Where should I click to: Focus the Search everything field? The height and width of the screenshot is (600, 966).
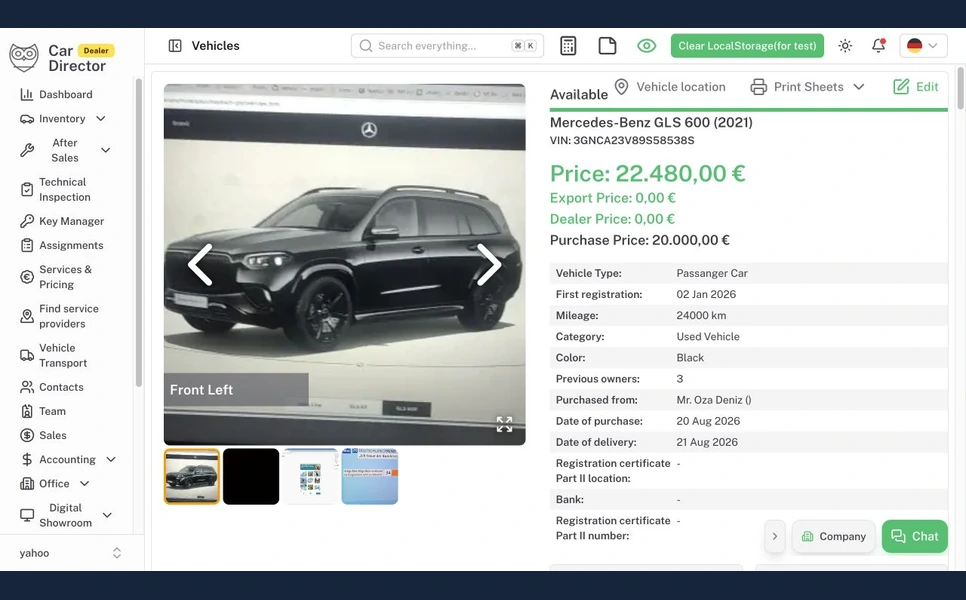click(x=447, y=46)
